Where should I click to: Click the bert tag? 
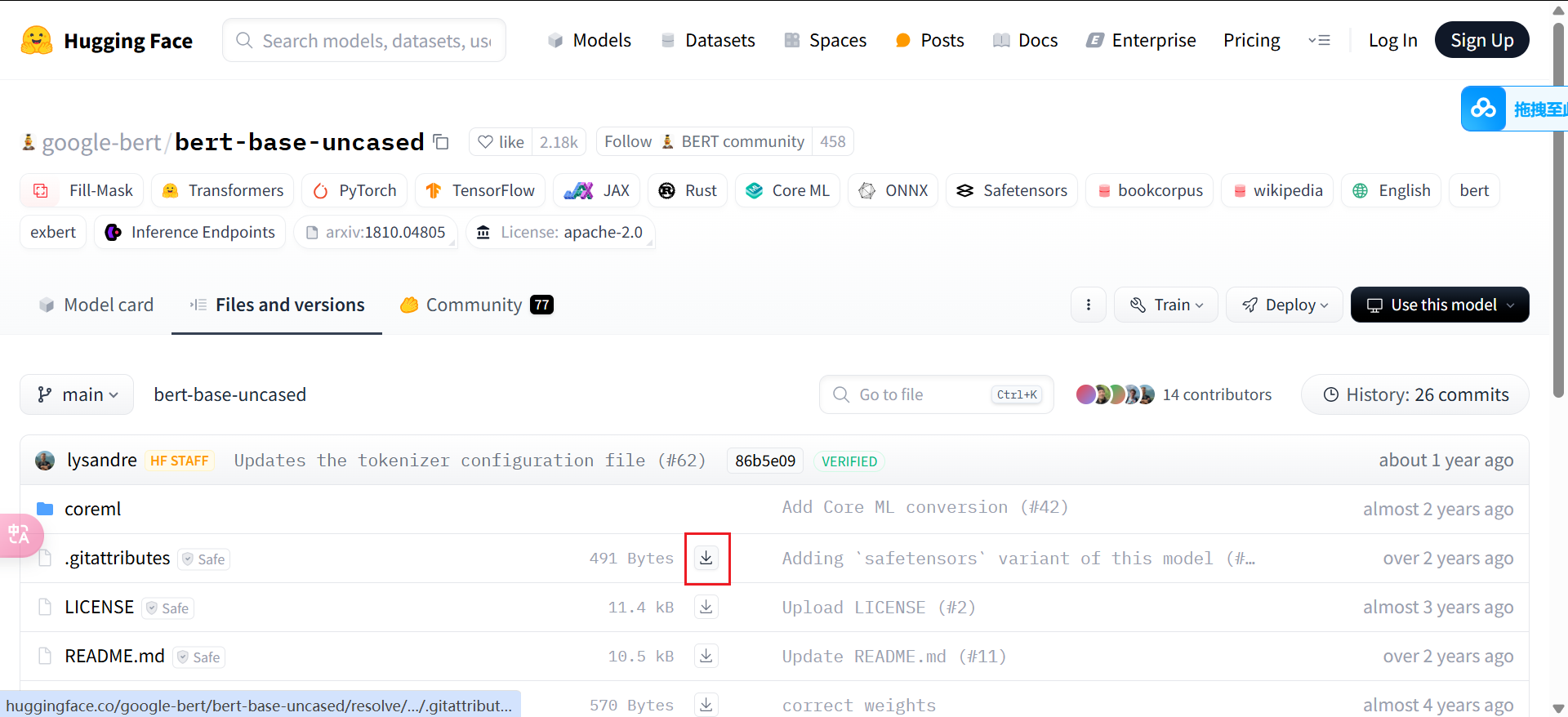pyautogui.click(x=1474, y=190)
